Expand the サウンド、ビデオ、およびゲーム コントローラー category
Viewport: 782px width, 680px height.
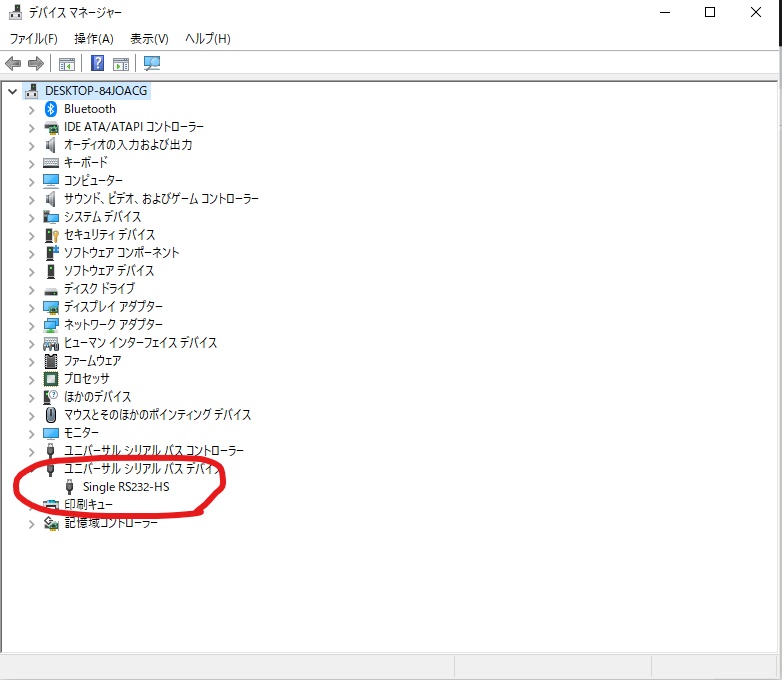(31, 200)
